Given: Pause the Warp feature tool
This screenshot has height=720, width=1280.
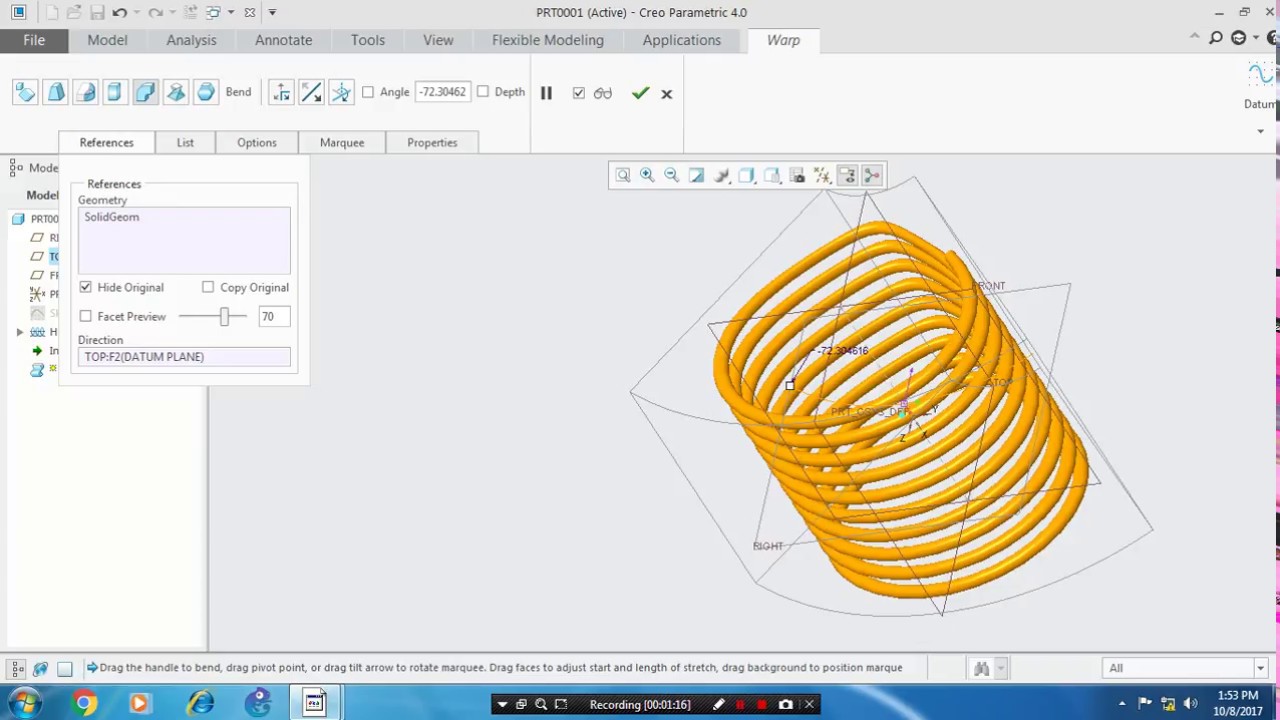Looking at the screenshot, I should 546,93.
